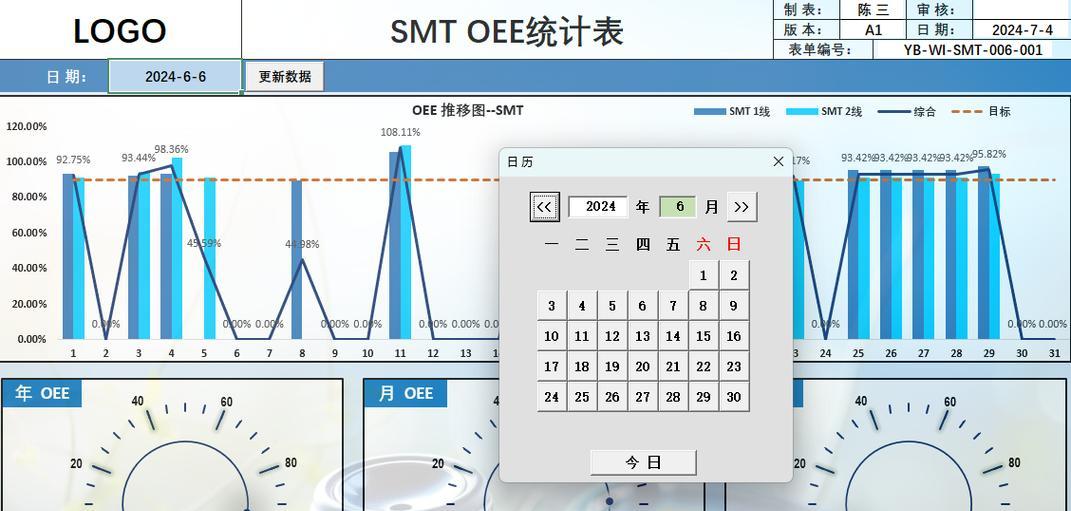Click the SMT 2线 legend entry
This screenshot has height=511, width=1071.
click(x=824, y=111)
